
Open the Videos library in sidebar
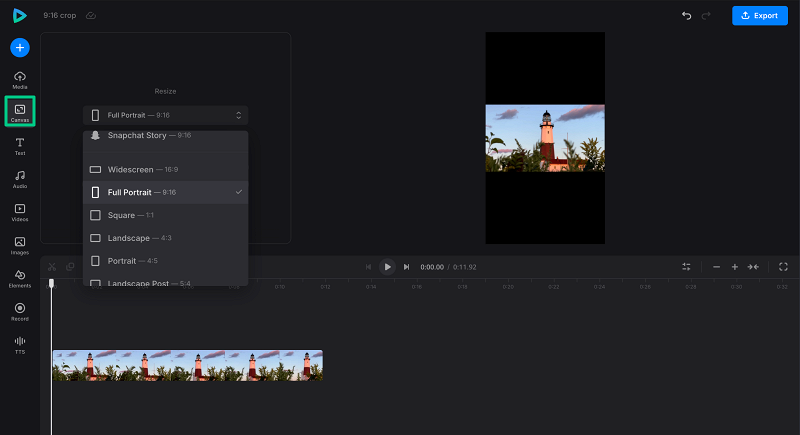[x=20, y=213]
